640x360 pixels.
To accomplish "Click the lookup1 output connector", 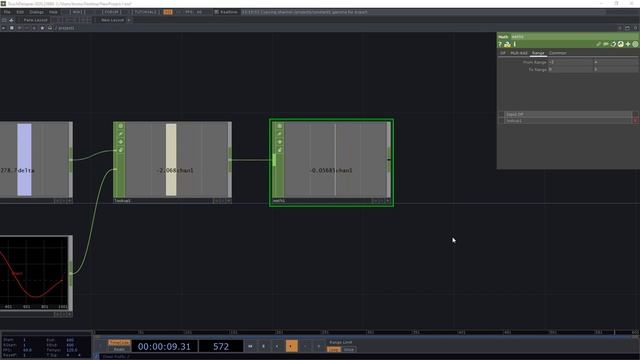I will [230, 160].
